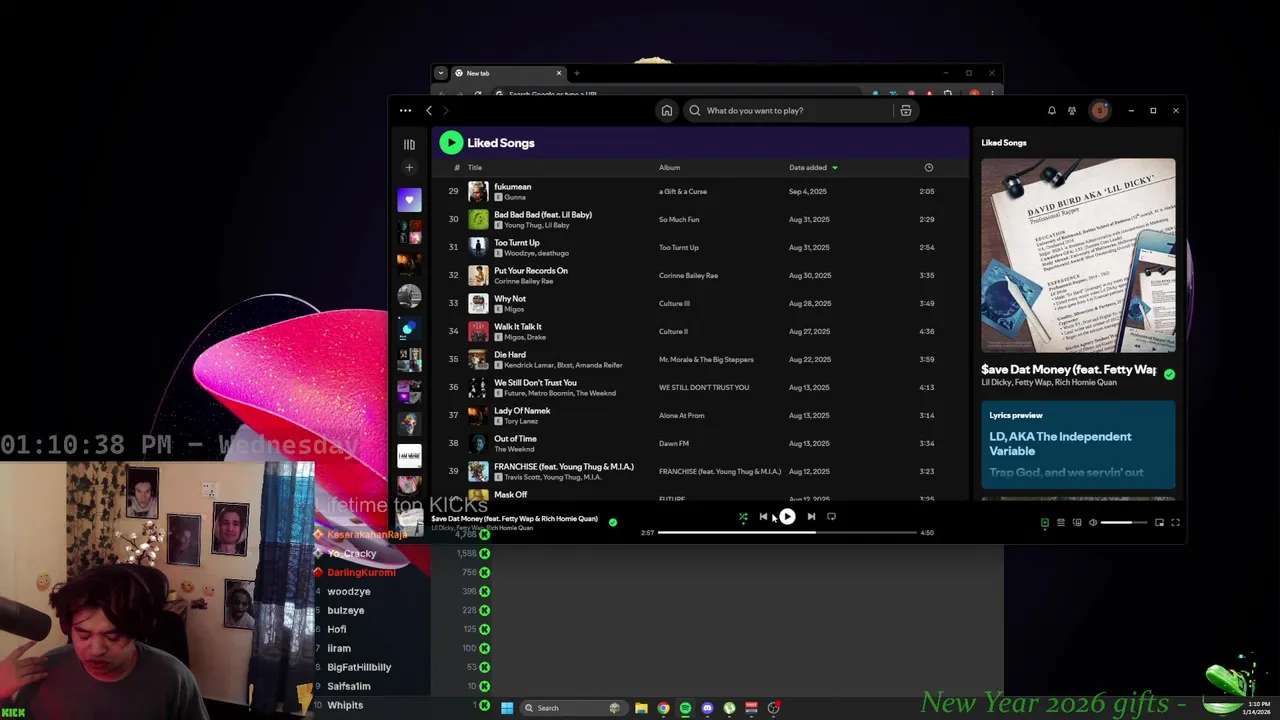Sort by Album column header
The image size is (1280, 720).
pos(669,168)
